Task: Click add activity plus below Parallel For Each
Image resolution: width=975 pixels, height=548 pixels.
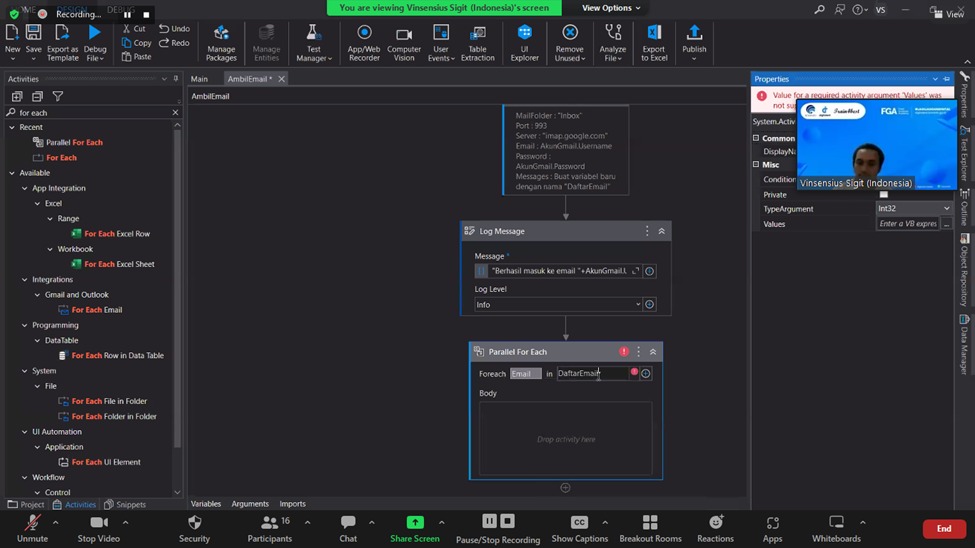Action: click(x=565, y=488)
